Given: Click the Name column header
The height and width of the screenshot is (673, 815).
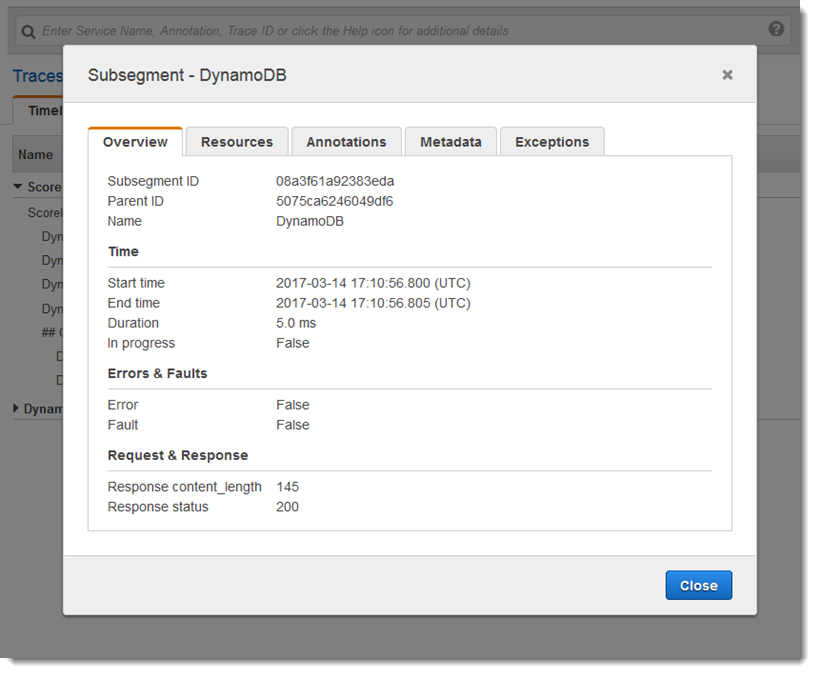Looking at the screenshot, I should (35, 155).
